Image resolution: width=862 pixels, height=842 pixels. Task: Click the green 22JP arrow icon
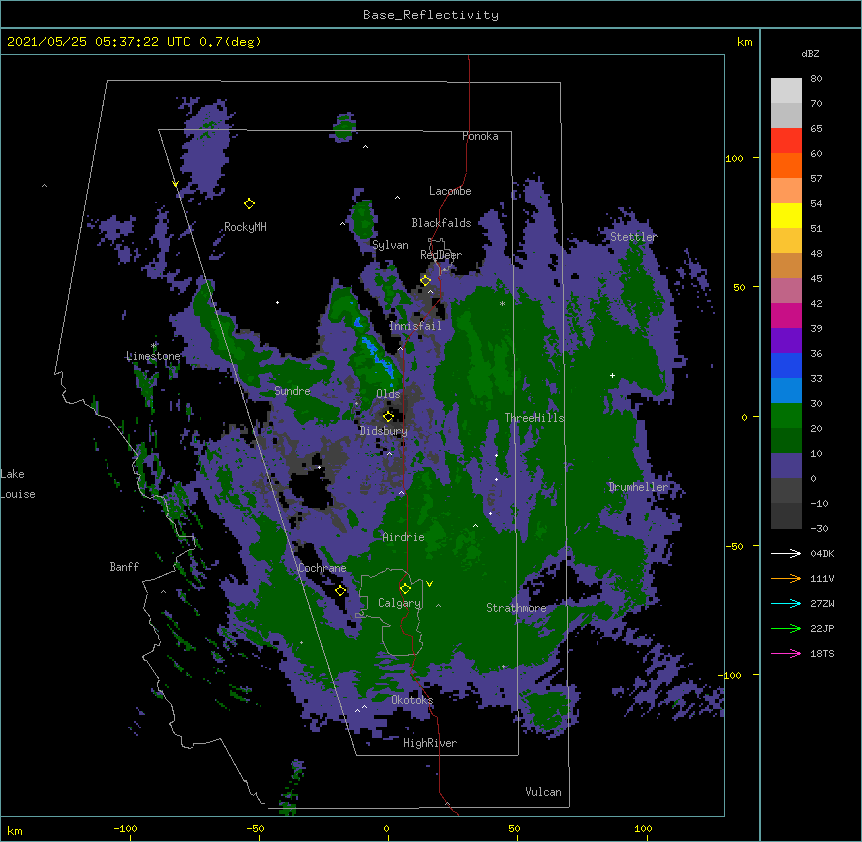[786, 628]
